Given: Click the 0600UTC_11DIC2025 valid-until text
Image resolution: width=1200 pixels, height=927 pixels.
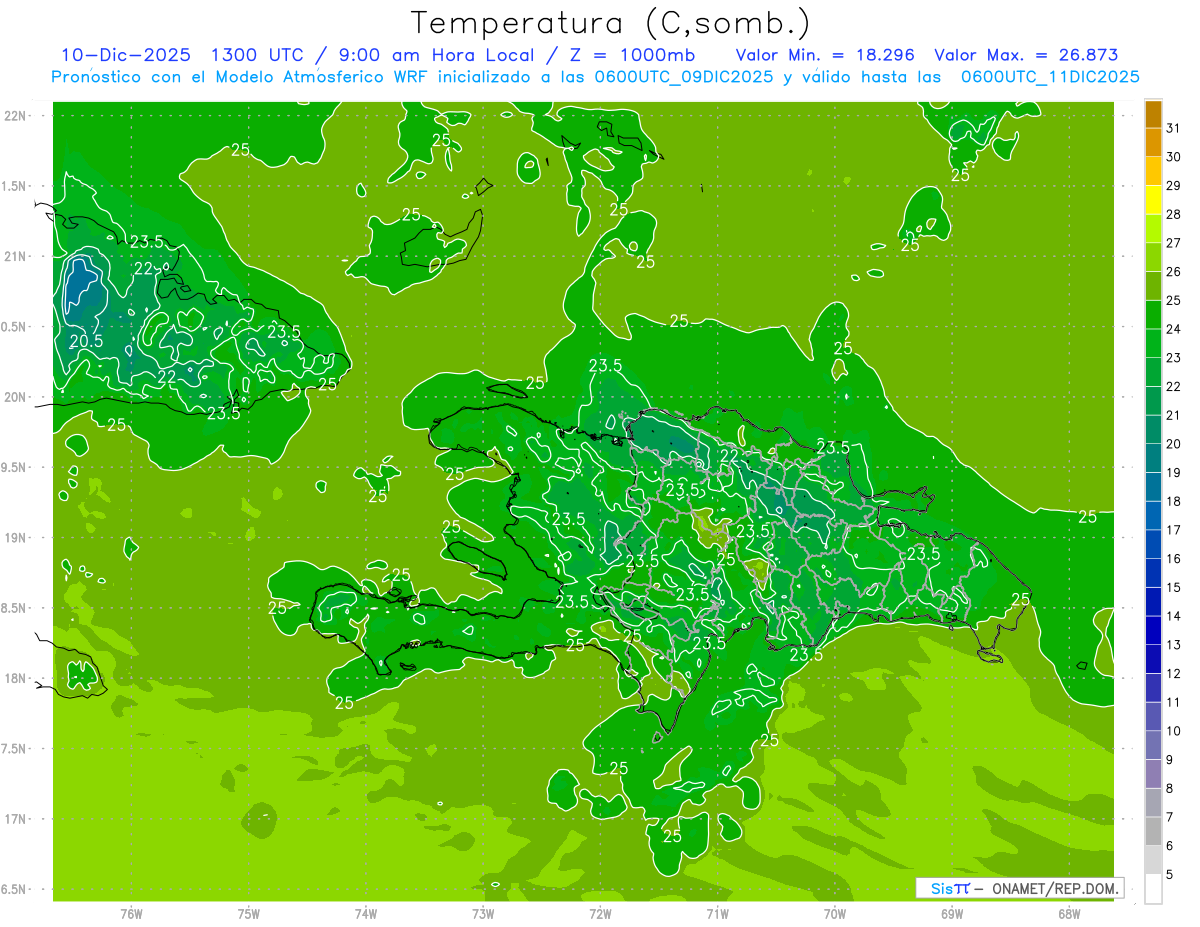Looking at the screenshot, I should (1050, 77).
